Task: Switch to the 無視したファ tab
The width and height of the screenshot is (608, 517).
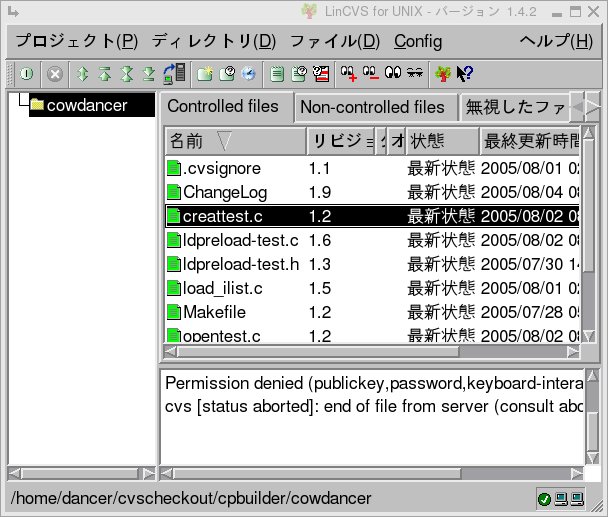Action: (x=514, y=107)
